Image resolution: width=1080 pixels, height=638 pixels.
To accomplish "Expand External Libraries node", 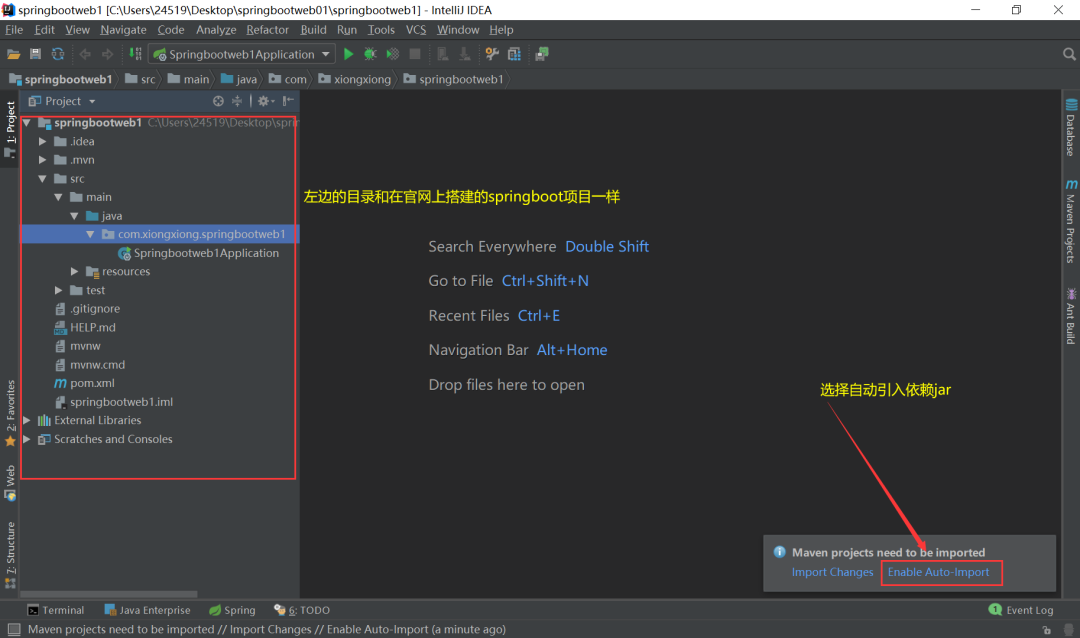I will point(27,420).
